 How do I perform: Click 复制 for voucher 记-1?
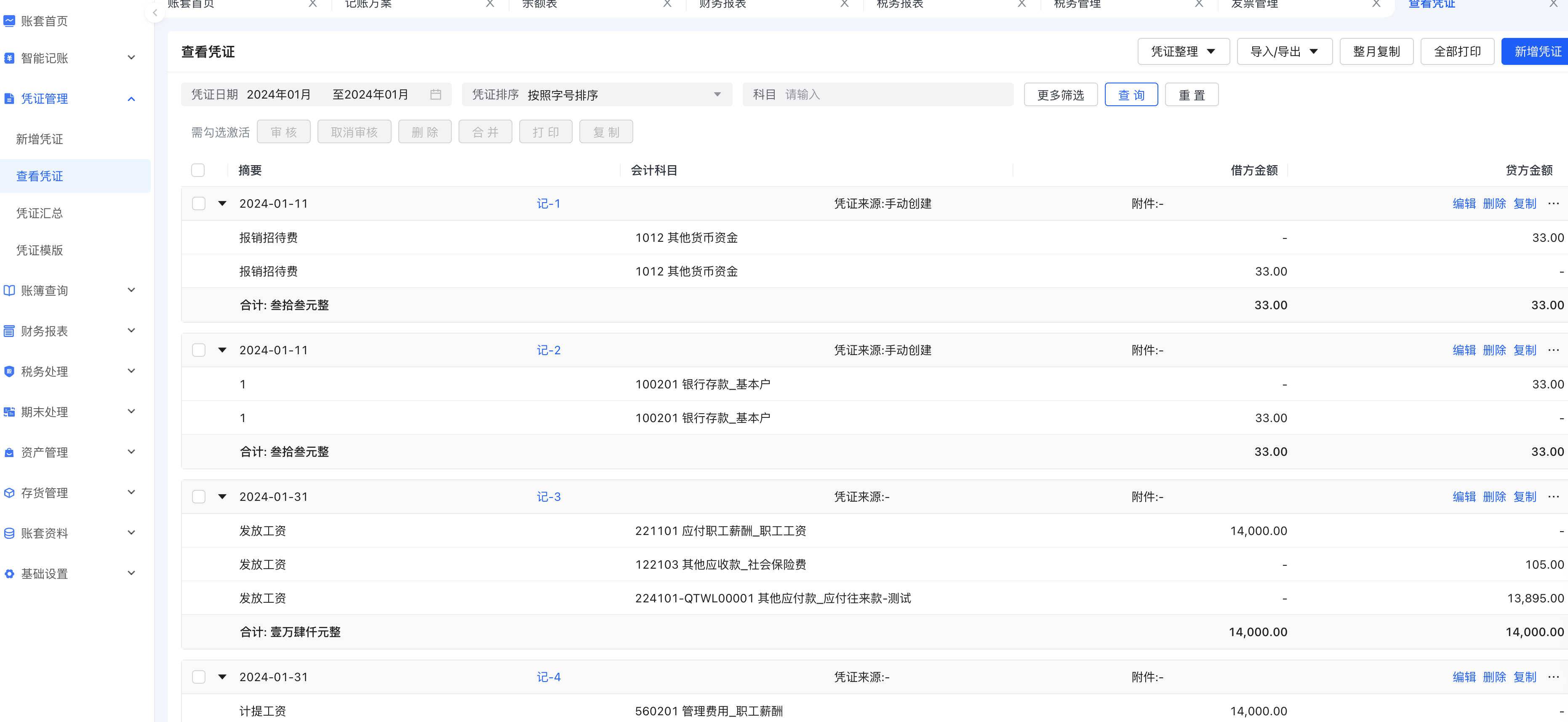(x=1525, y=203)
